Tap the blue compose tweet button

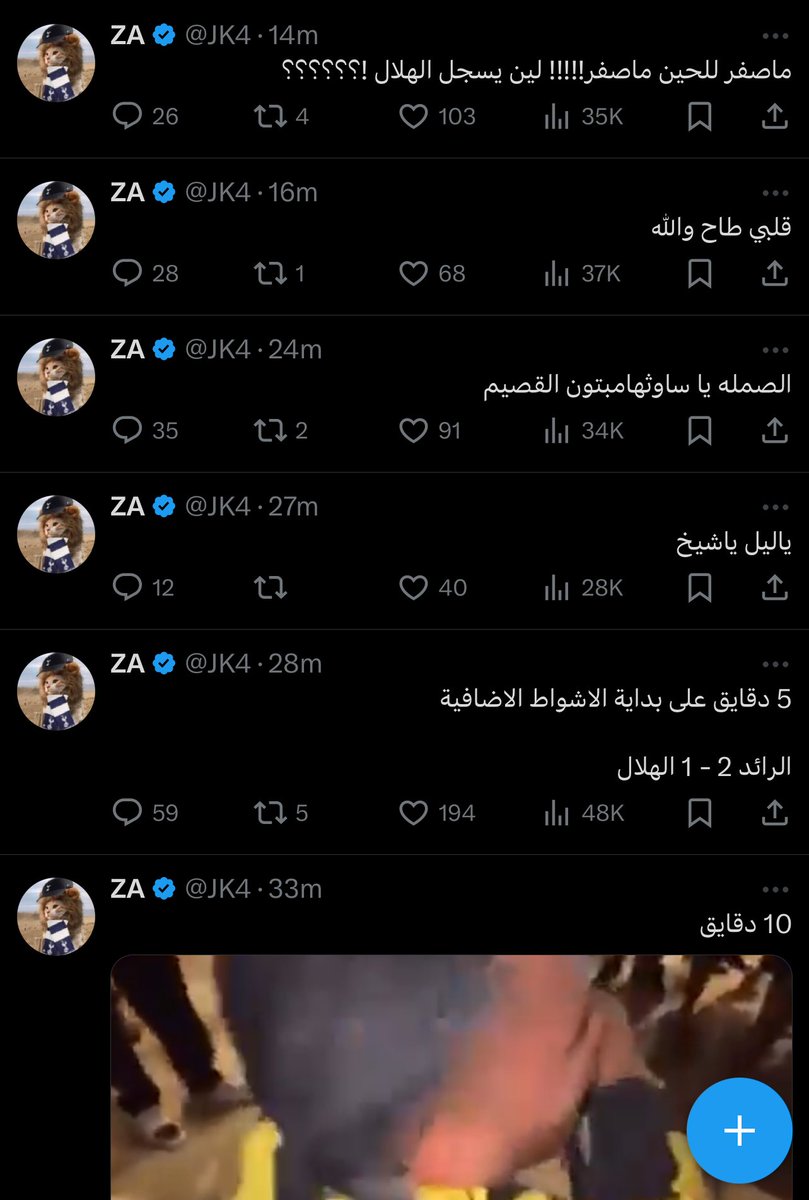pyautogui.click(x=739, y=1130)
